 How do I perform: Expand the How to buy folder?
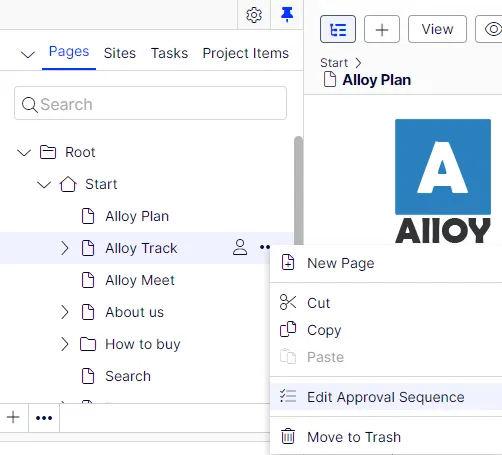[65, 344]
